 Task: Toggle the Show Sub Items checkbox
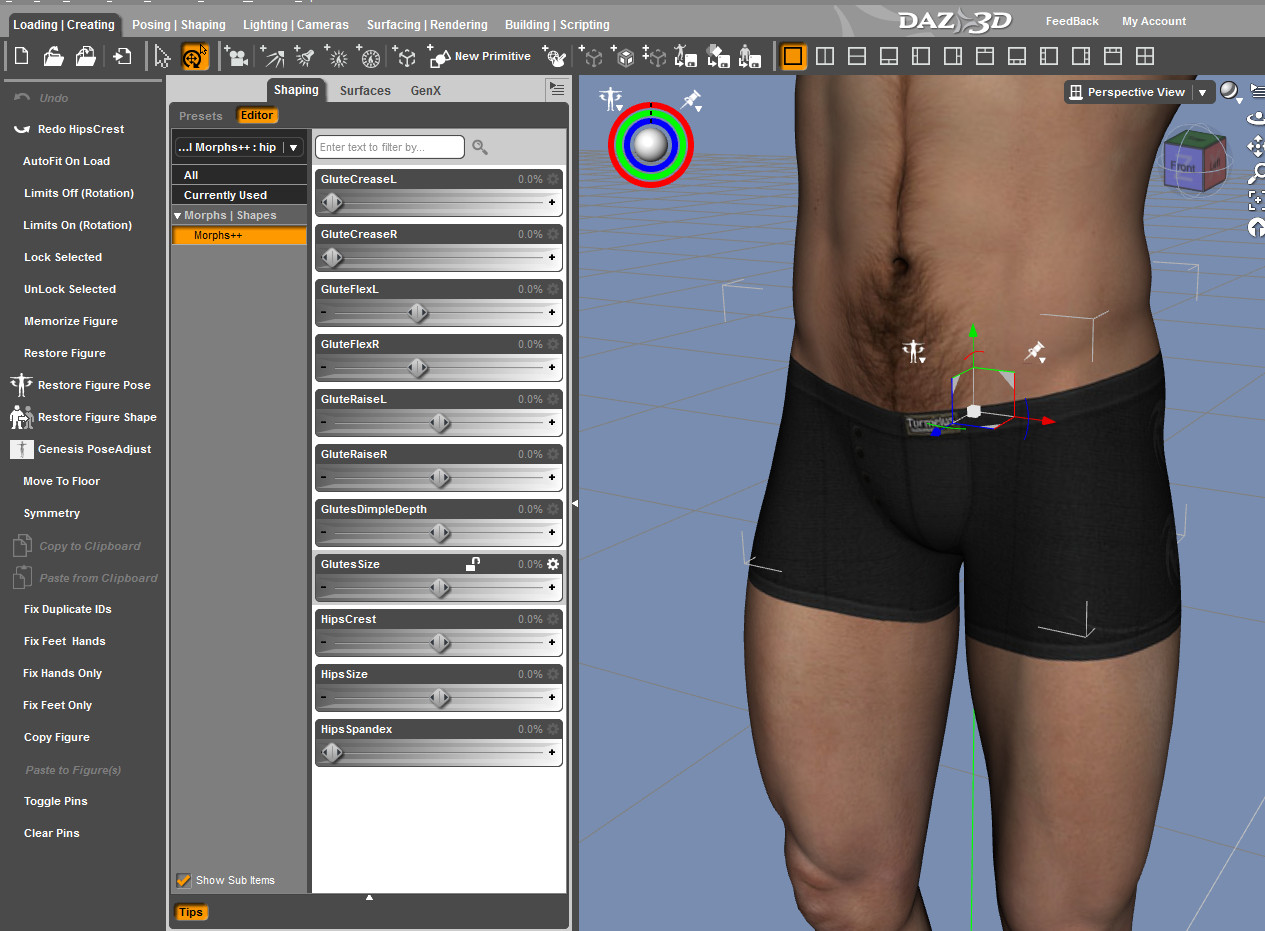click(x=183, y=880)
